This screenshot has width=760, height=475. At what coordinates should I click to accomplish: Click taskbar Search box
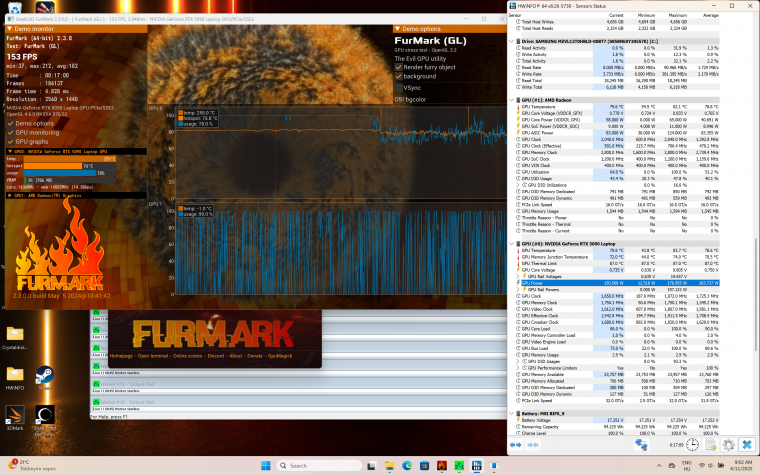coord(319,466)
